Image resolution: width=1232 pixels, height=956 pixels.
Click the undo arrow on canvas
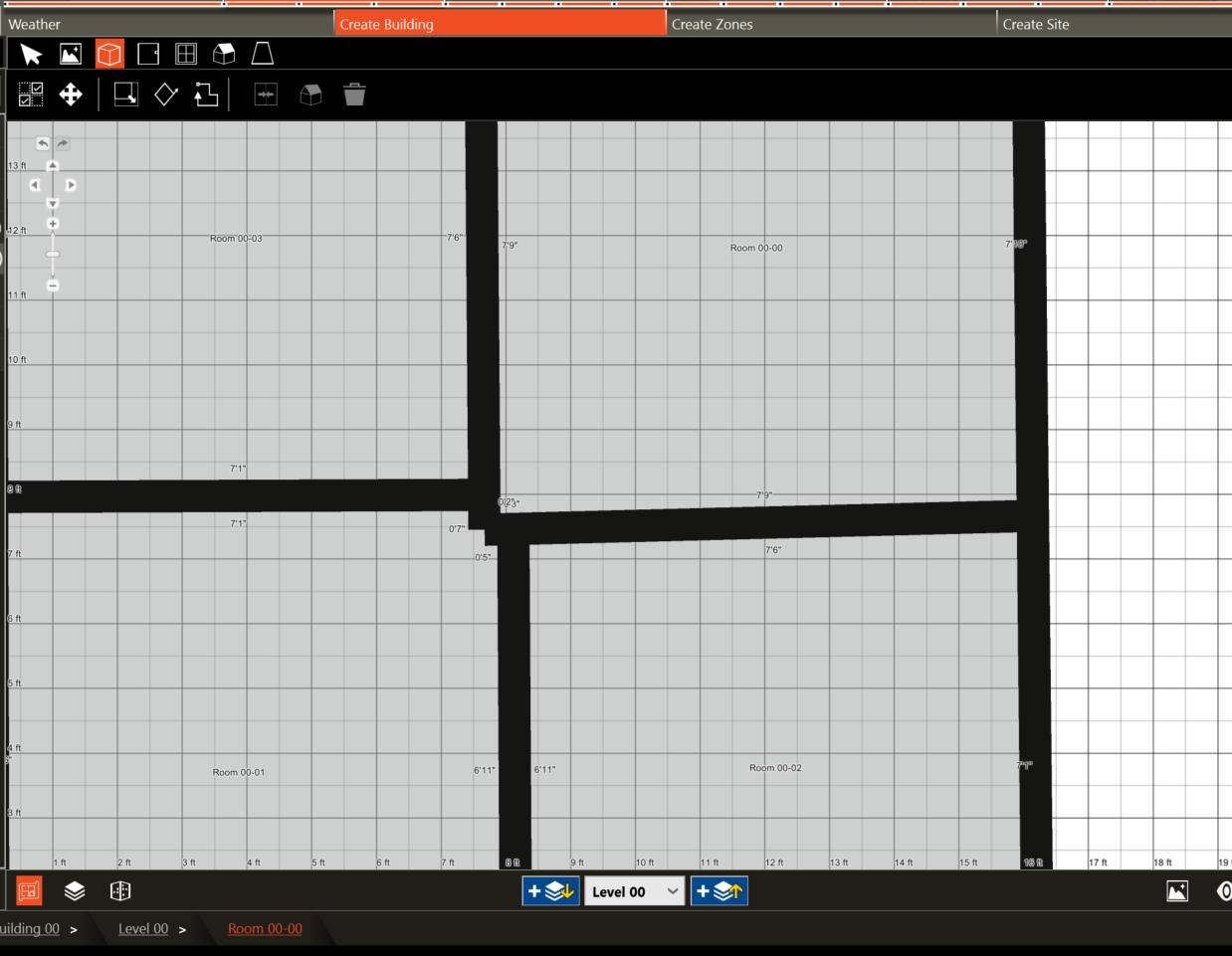tap(43, 143)
